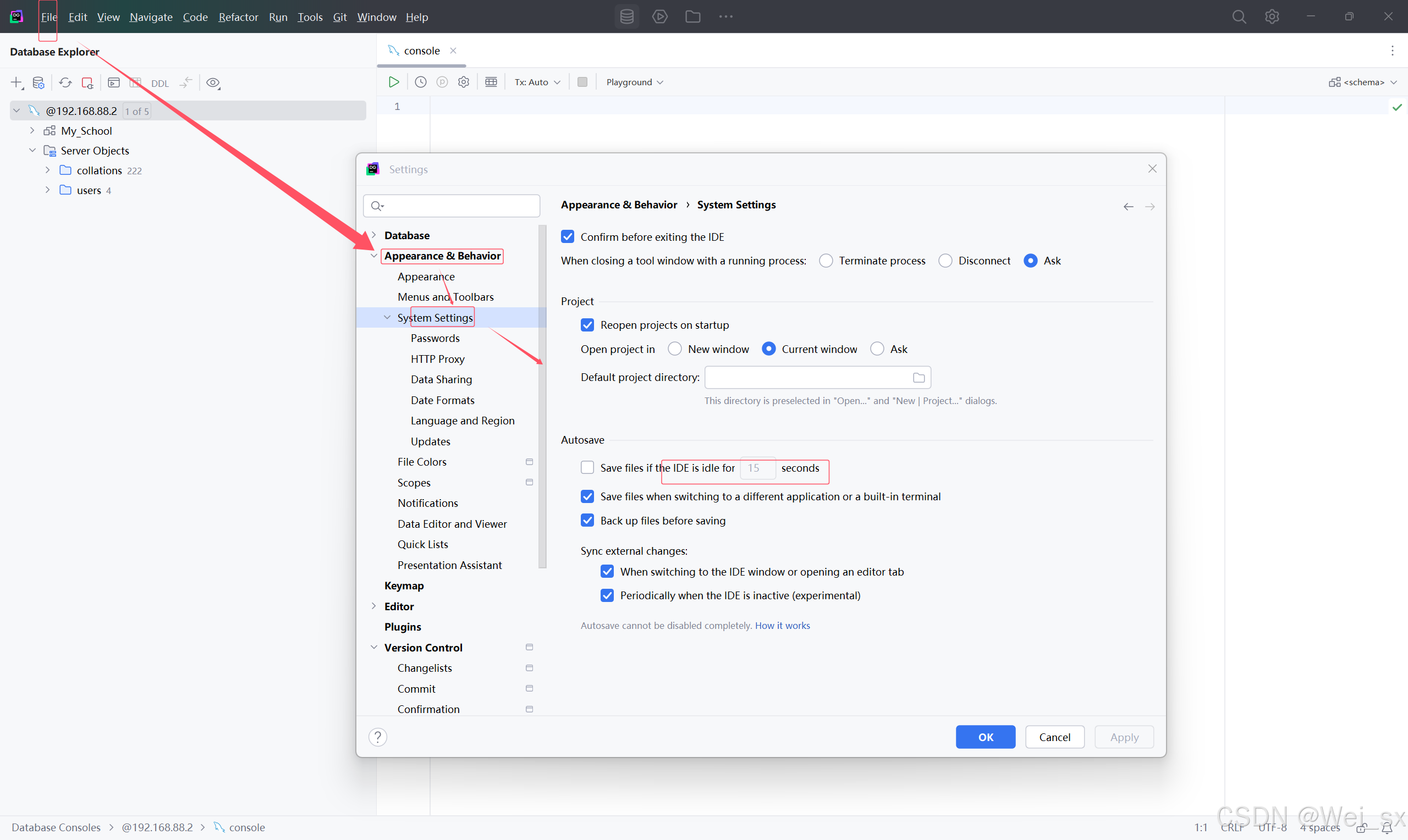Select Language and Region settings item
This screenshot has height=840, width=1408.
(x=462, y=421)
